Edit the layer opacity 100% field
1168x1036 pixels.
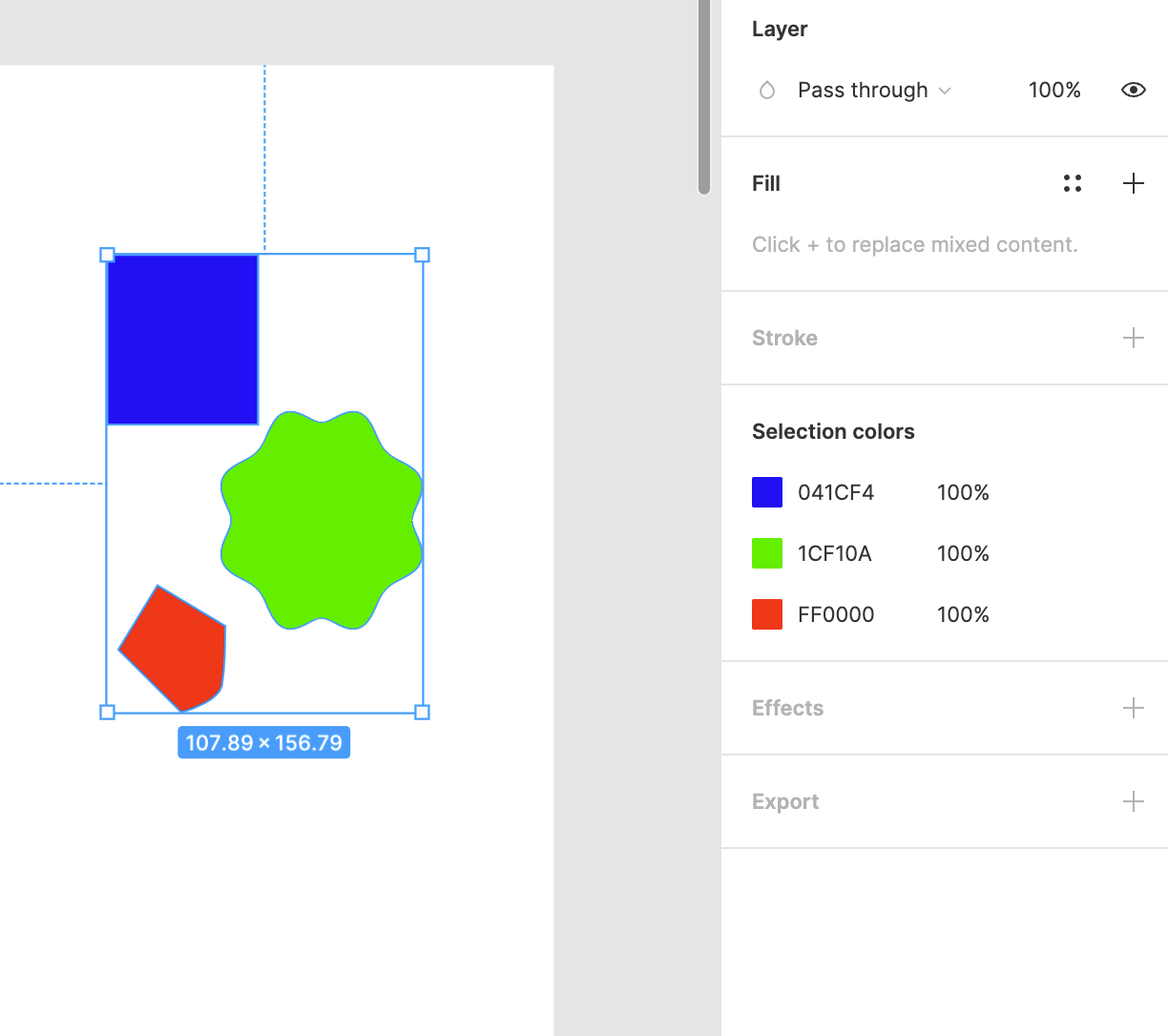point(1053,90)
